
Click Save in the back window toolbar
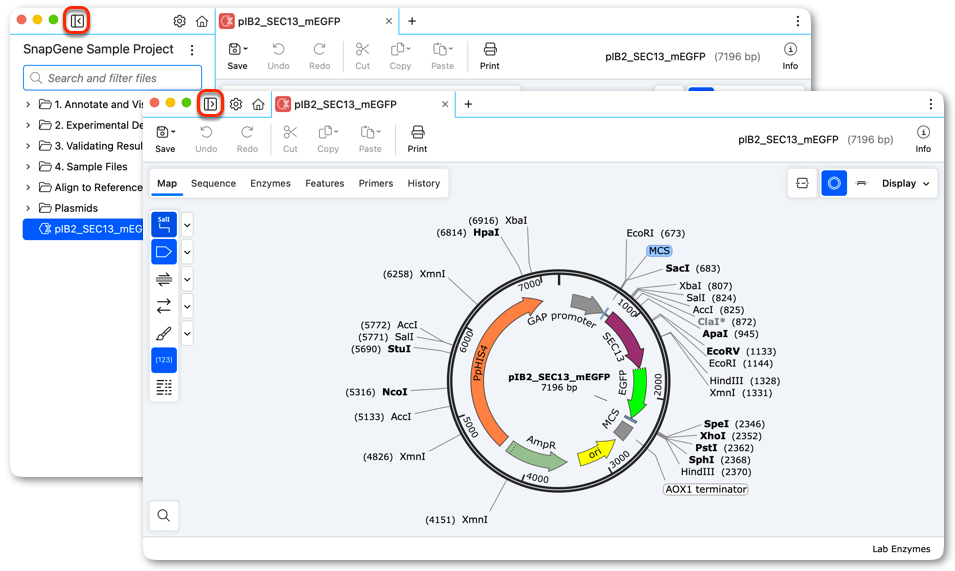click(x=238, y=57)
